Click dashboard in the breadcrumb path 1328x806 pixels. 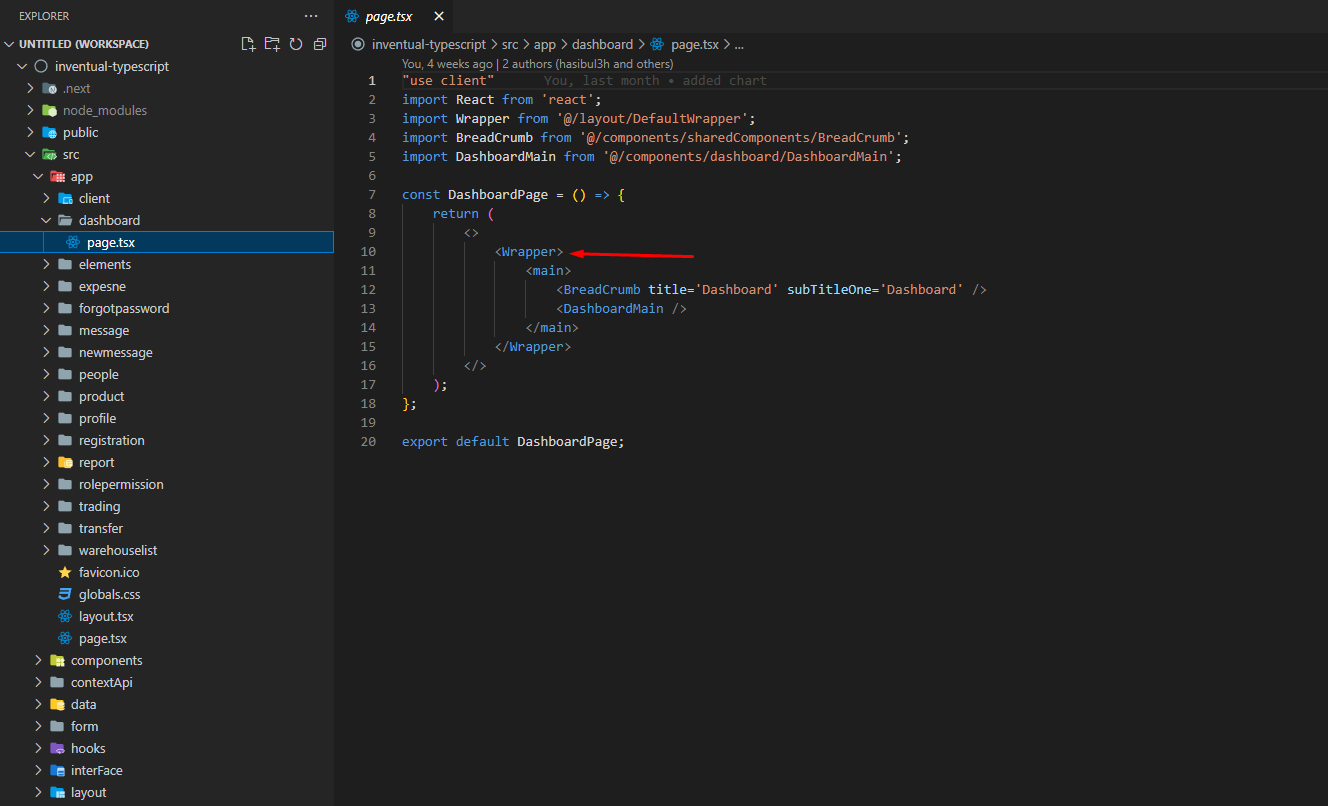[x=602, y=44]
